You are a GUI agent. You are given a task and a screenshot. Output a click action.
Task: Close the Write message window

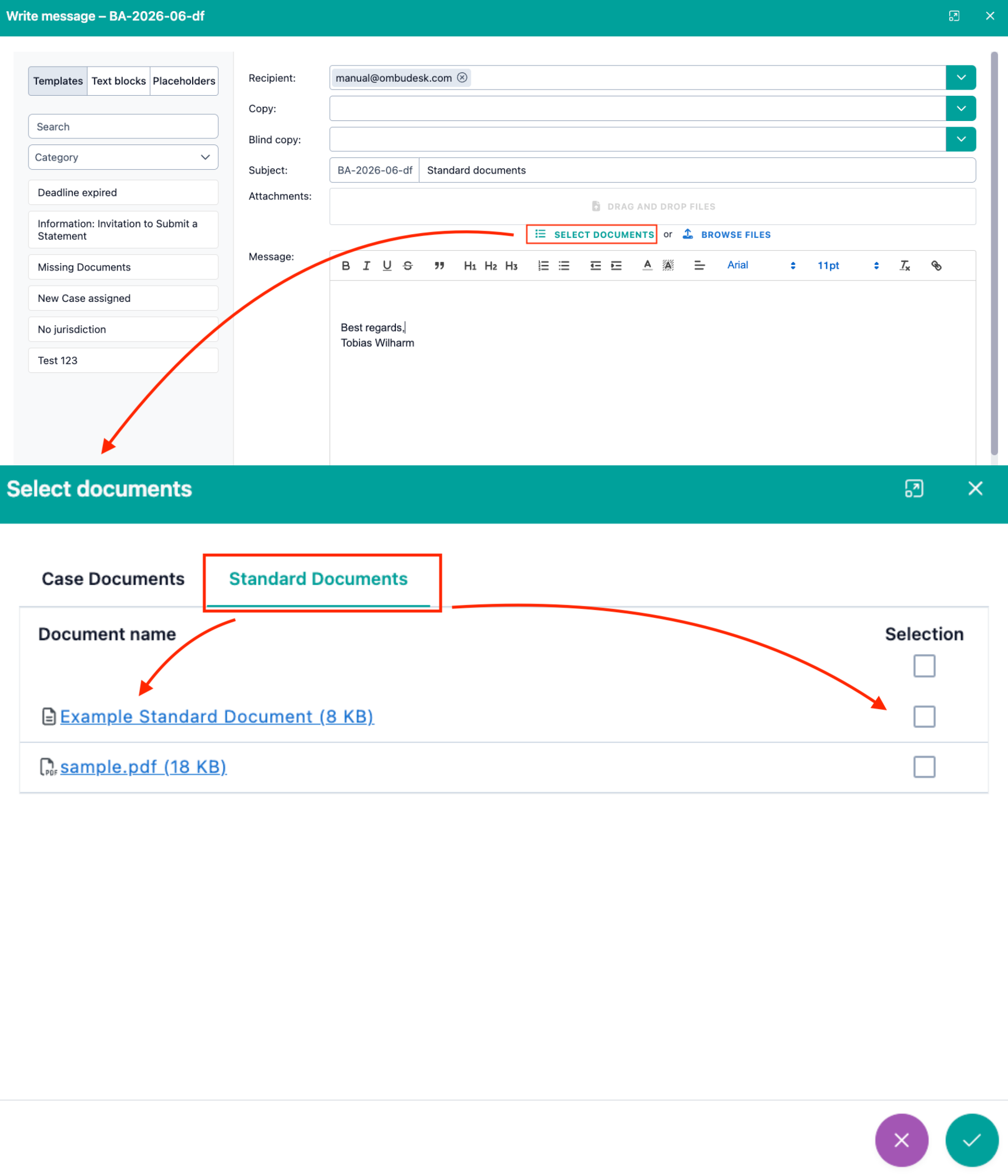click(x=990, y=16)
